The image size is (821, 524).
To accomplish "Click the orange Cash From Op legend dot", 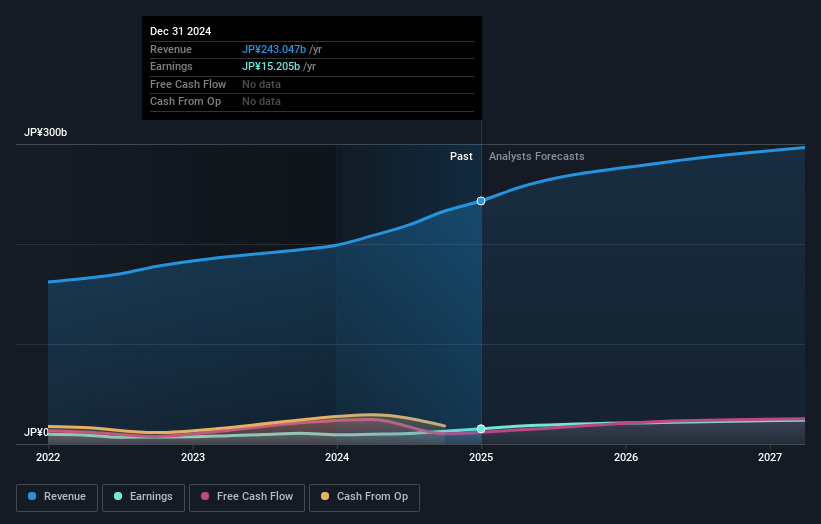I will (x=325, y=496).
